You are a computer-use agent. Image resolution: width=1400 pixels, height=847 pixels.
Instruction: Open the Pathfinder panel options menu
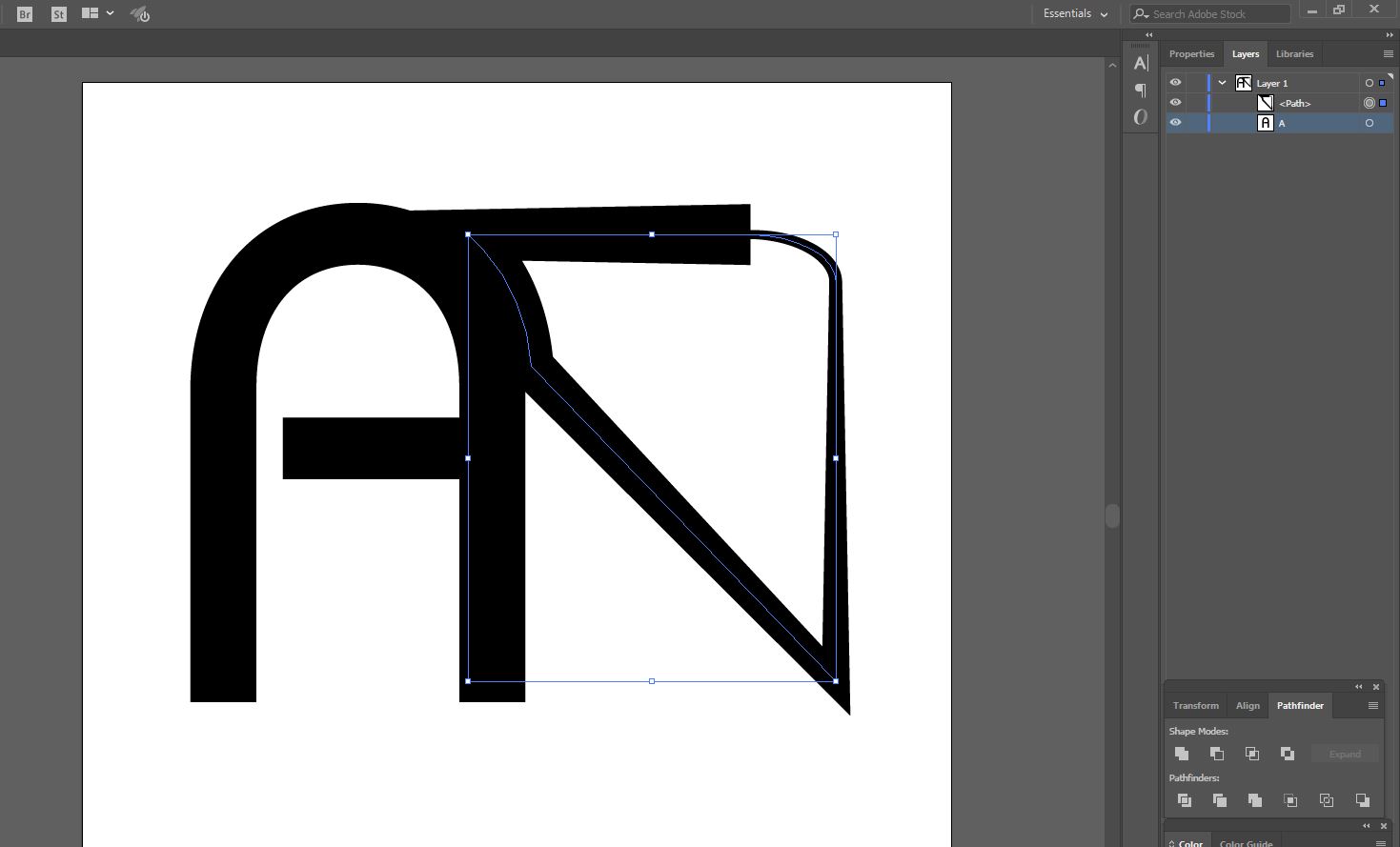(1373, 706)
